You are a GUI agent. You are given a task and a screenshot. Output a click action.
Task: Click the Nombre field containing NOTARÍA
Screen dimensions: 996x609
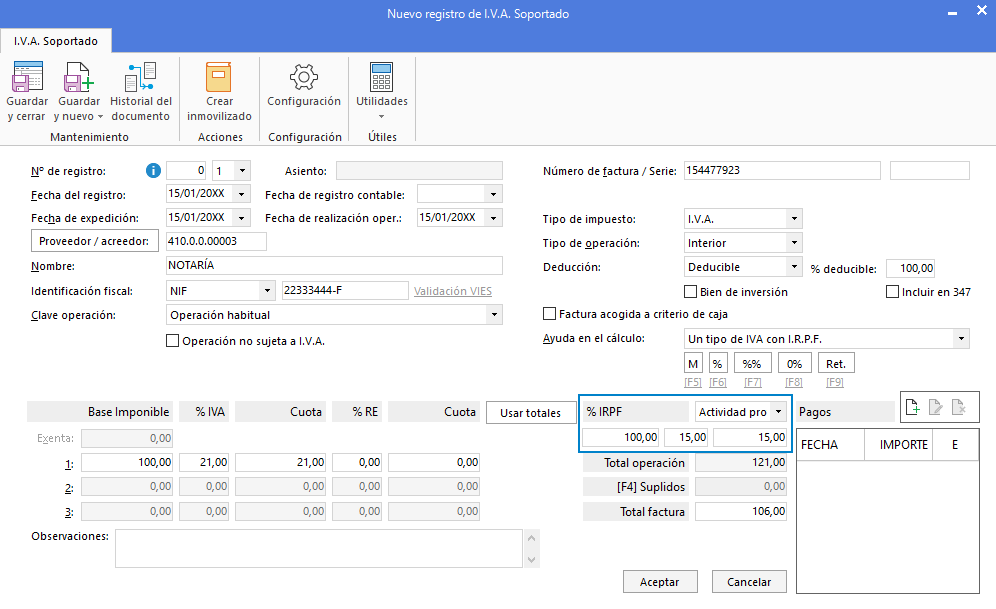[x=334, y=265]
